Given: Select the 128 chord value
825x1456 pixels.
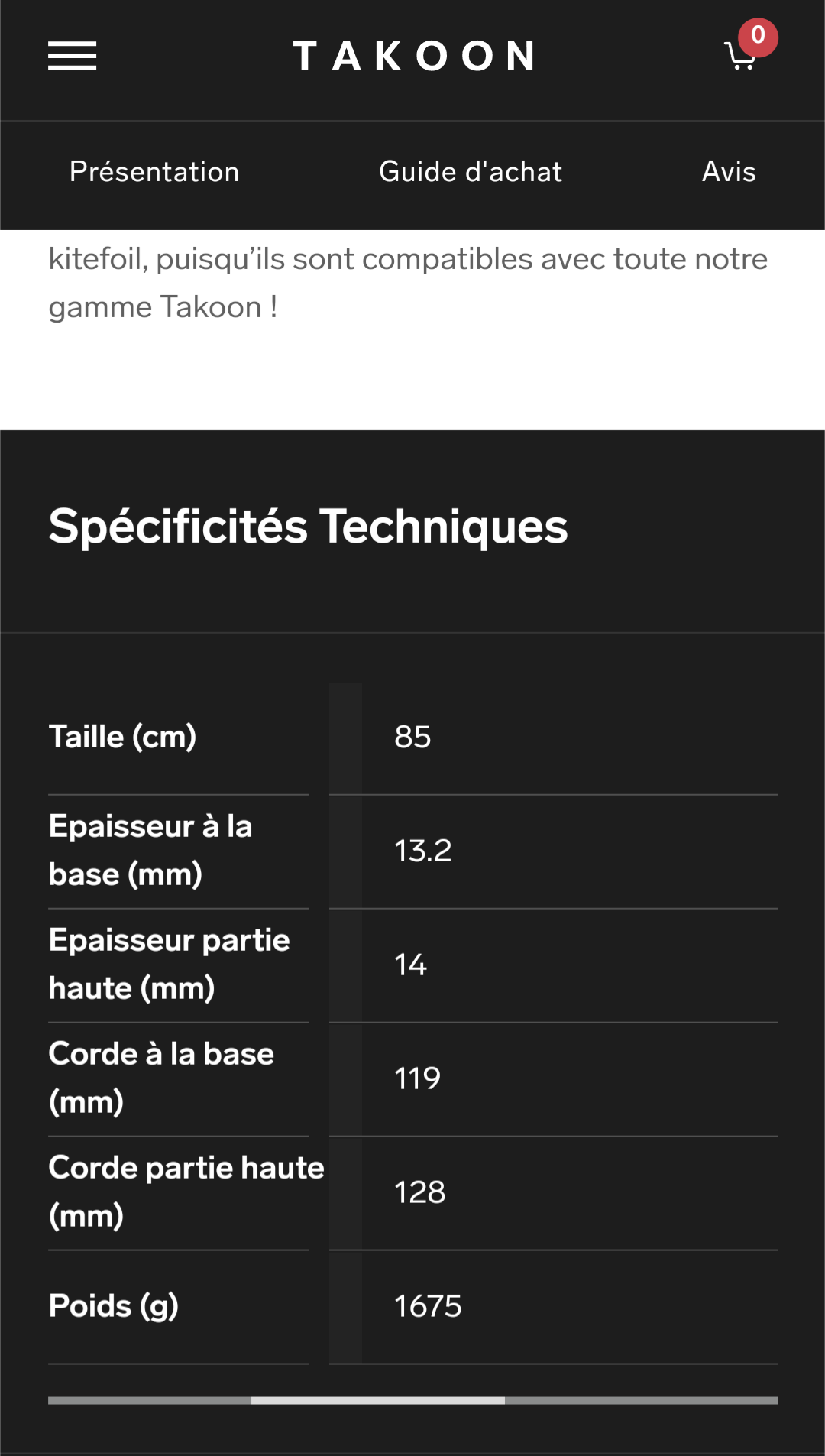Looking at the screenshot, I should click(x=419, y=1192).
